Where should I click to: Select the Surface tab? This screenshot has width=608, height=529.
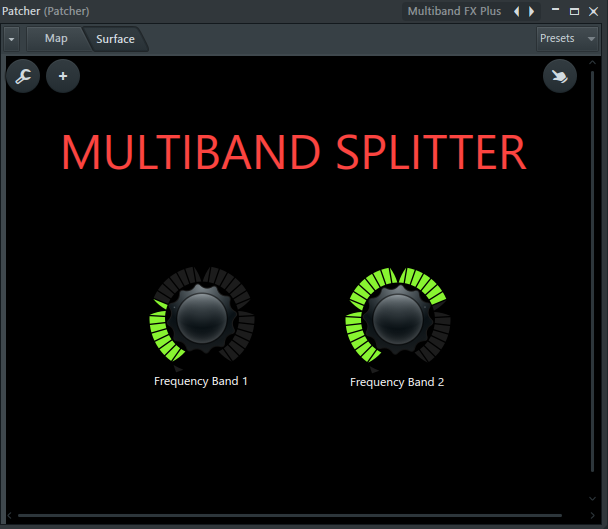[115, 39]
